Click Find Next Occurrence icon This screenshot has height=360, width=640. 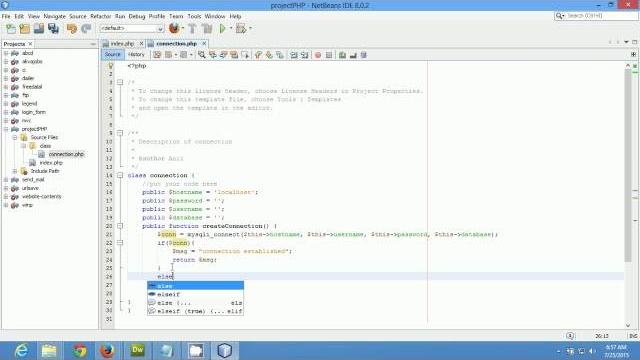[x=223, y=55]
